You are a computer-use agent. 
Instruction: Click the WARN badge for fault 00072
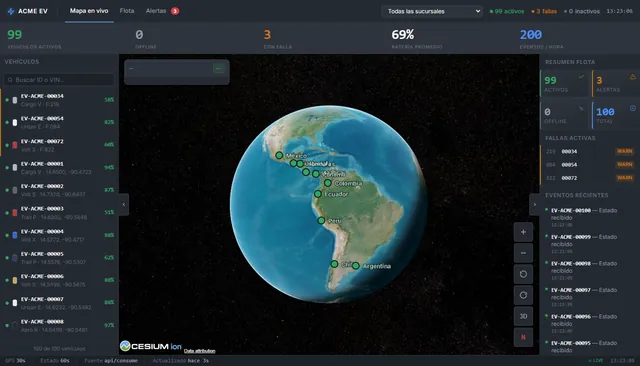[x=624, y=178]
